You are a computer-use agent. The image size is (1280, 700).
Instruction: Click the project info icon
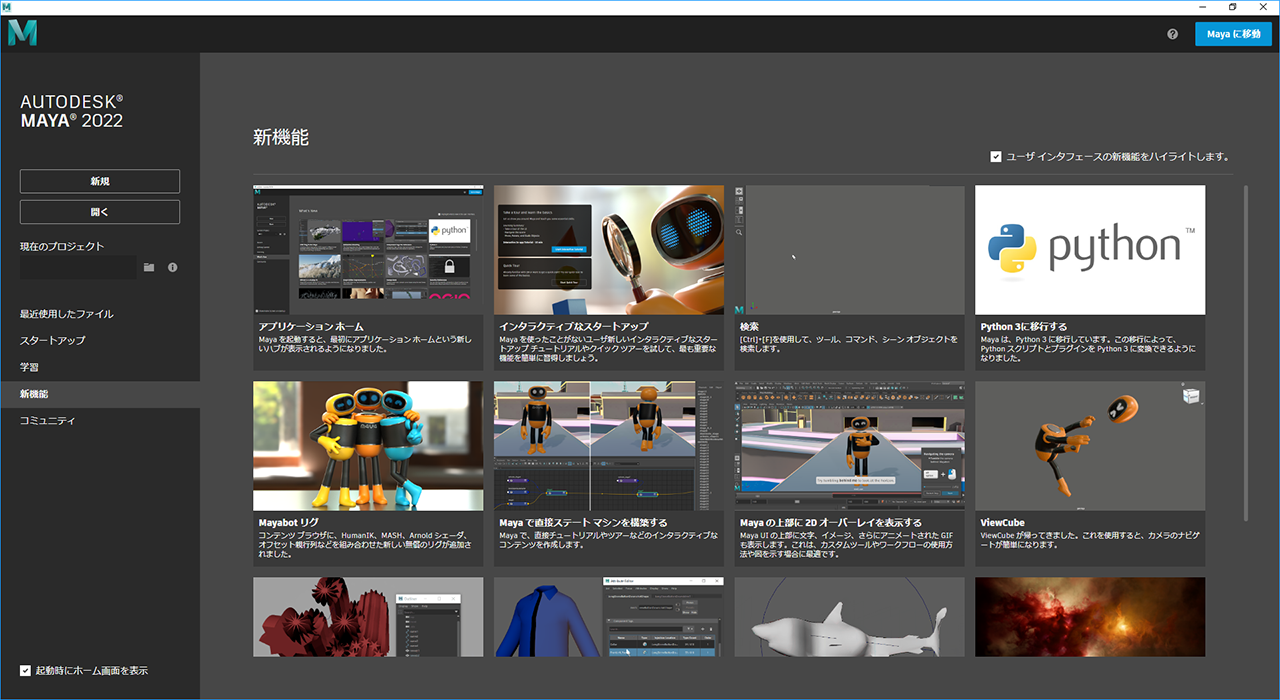coord(172,267)
